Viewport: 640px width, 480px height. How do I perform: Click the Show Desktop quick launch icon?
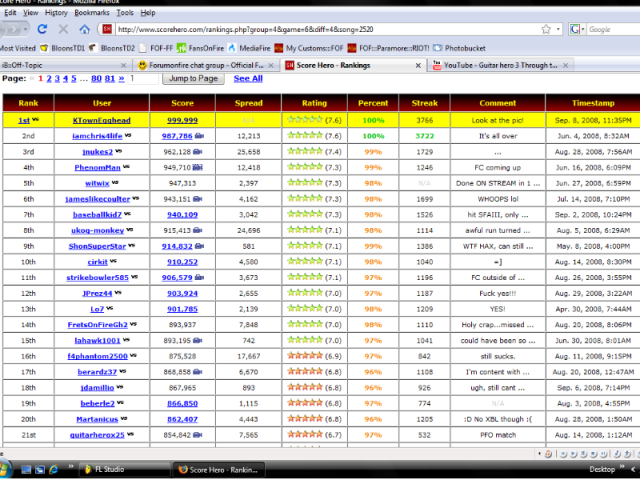click(x=26, y=470)
